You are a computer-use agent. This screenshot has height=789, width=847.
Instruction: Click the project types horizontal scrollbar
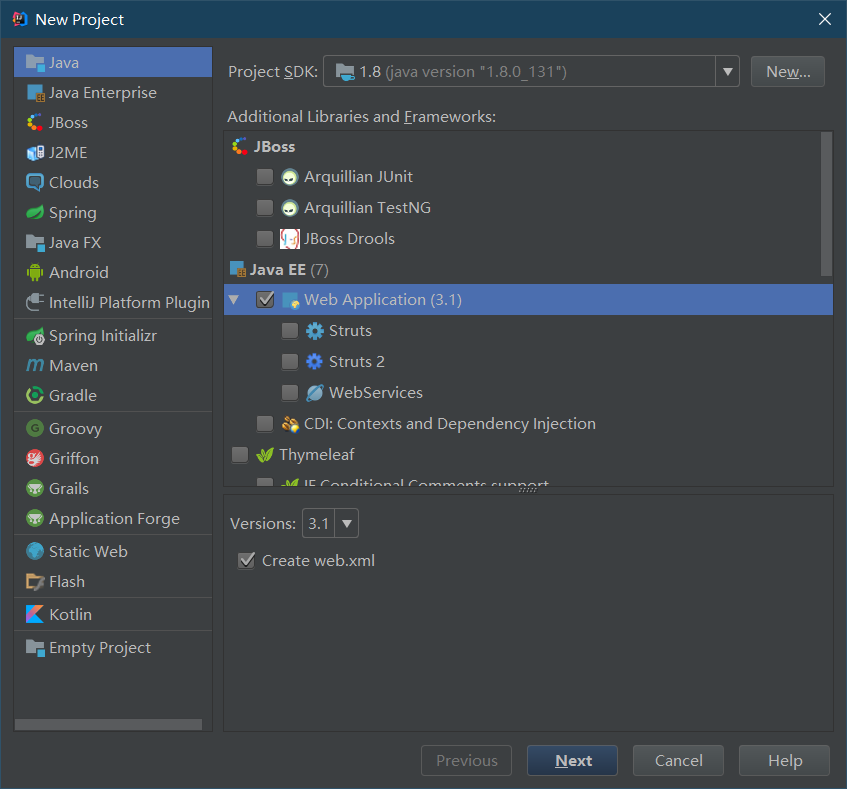(108, 724)
